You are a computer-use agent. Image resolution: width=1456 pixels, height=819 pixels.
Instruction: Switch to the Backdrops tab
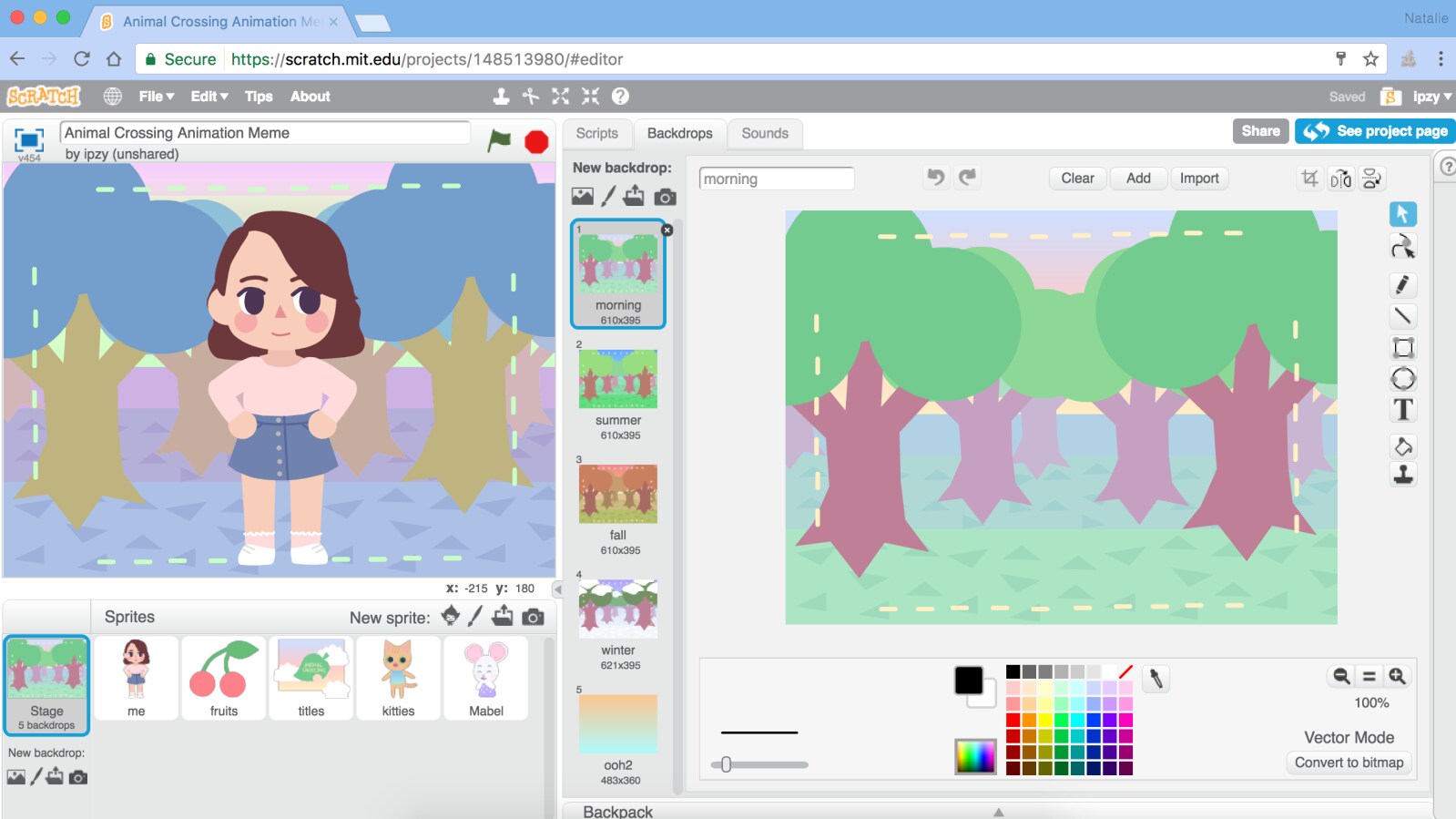click(x=679, y=133)
